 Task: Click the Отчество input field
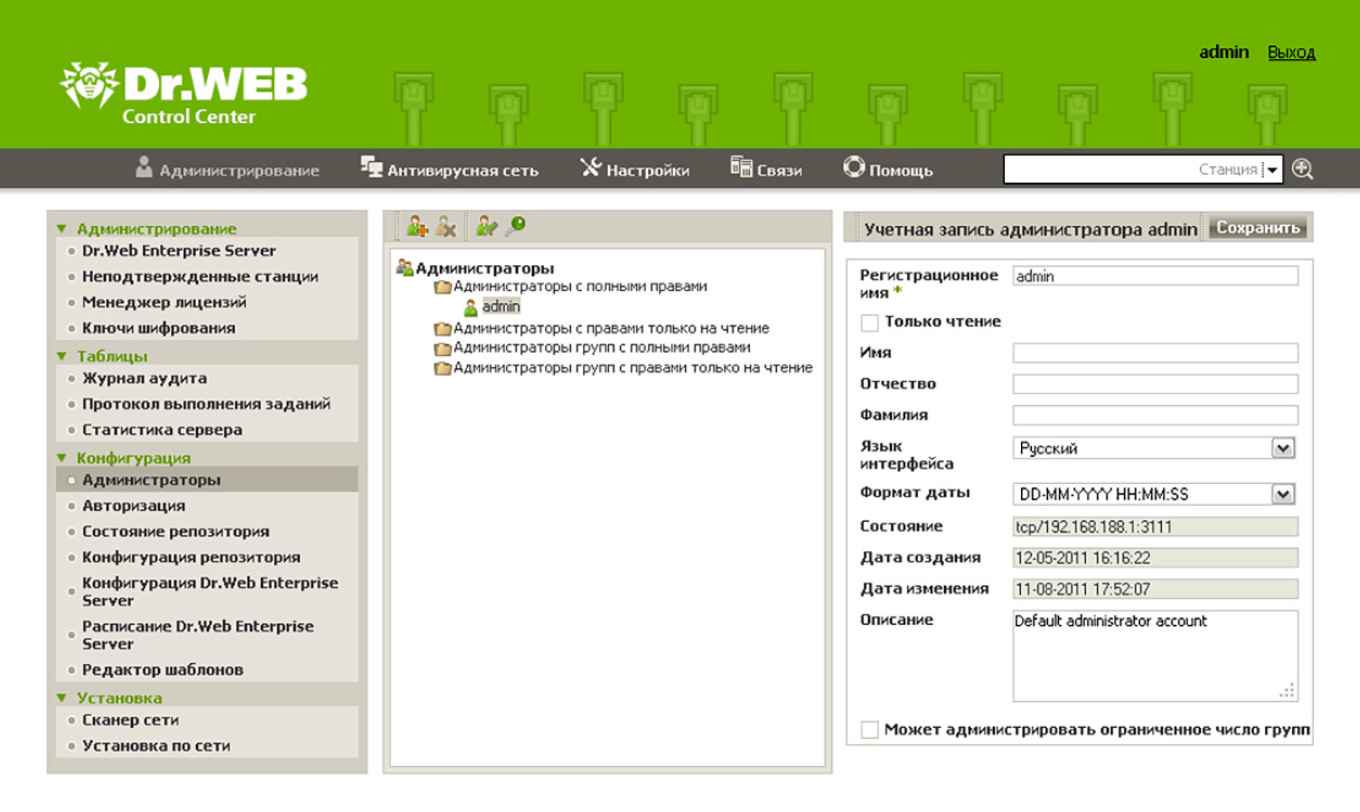(1155, 384)
